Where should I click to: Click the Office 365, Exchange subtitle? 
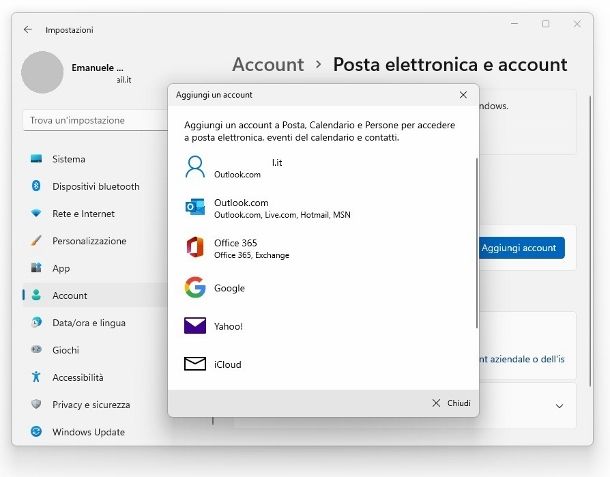click(251, 255)
